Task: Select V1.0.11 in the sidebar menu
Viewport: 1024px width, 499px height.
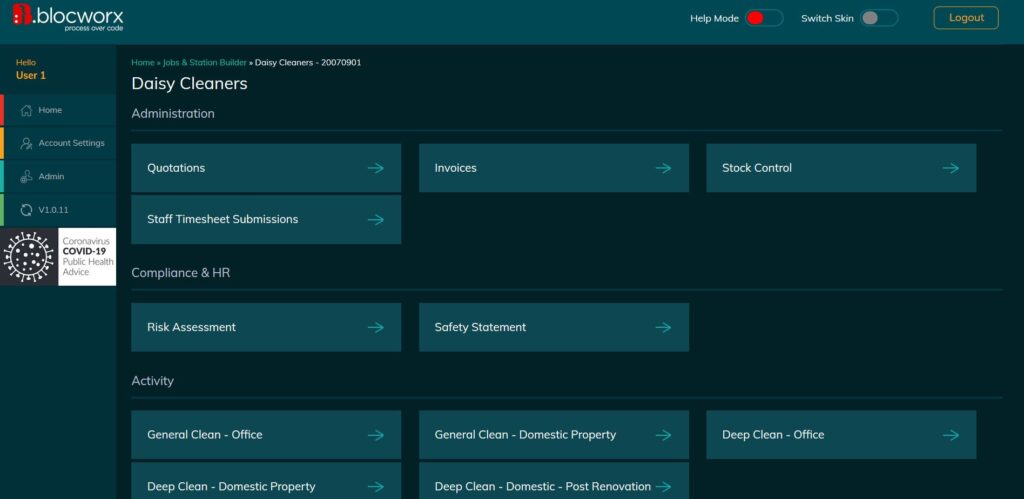Action: 58,210
